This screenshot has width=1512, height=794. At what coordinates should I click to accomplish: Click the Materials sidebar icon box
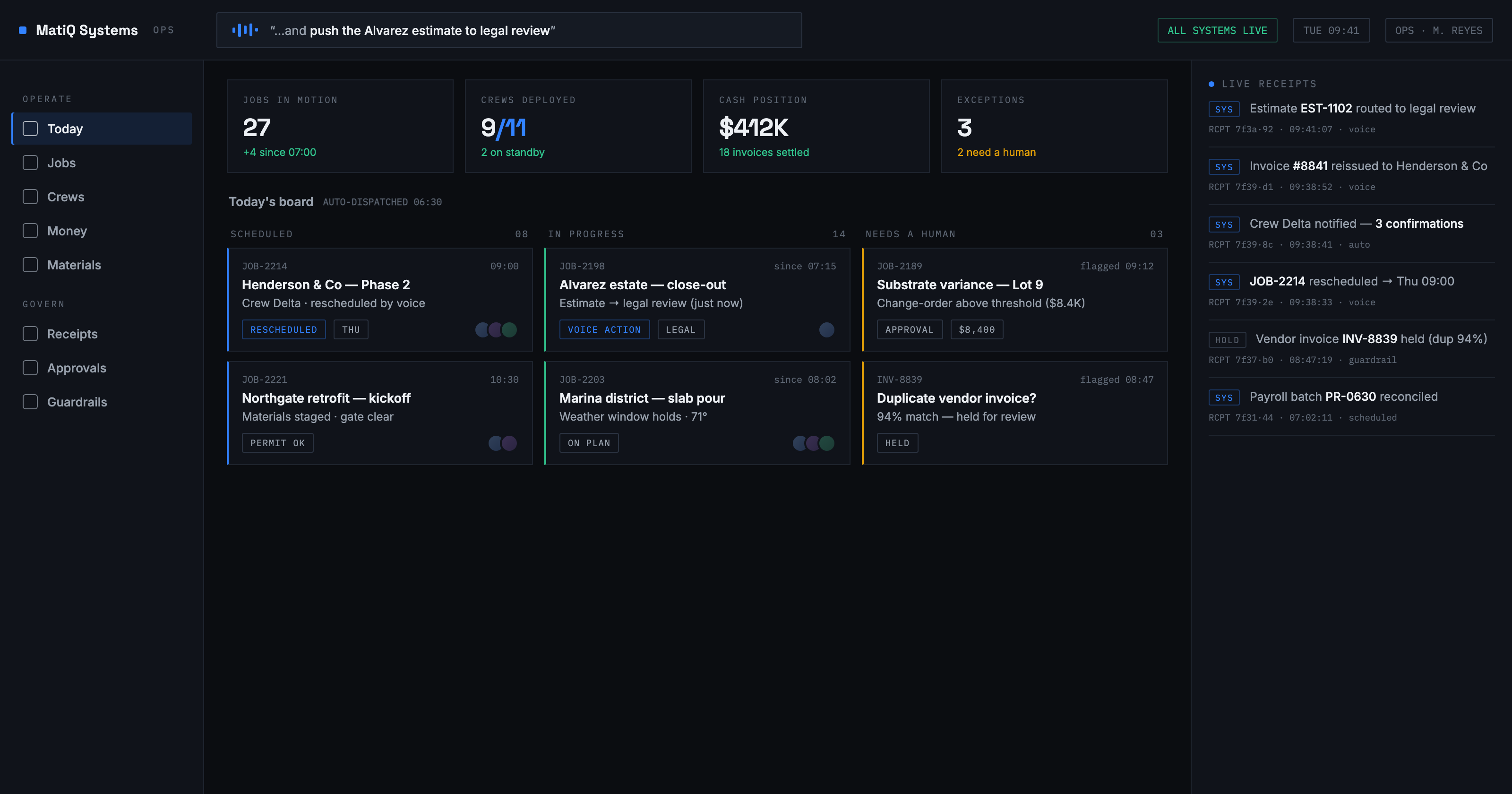30,265
